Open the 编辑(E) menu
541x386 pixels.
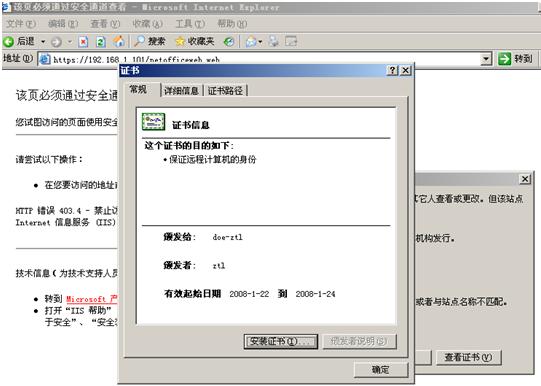point(63,24)
